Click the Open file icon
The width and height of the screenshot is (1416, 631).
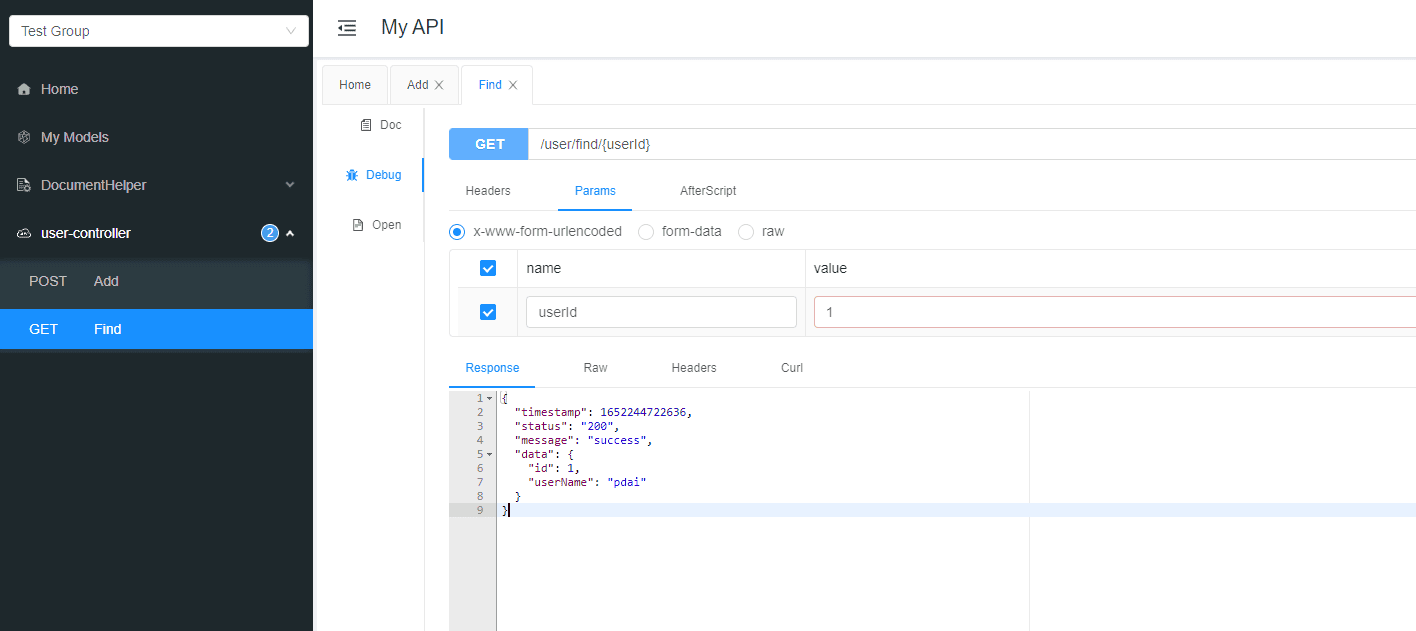(358, 225)
